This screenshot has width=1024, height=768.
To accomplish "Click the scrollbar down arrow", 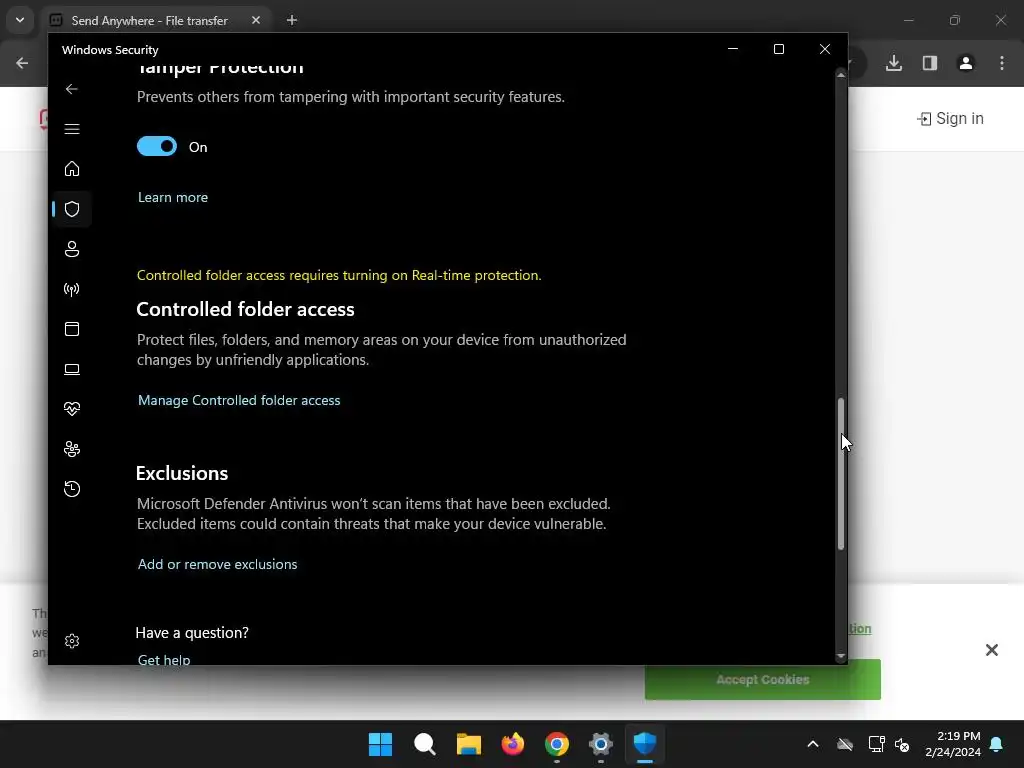I will point(841,656).
